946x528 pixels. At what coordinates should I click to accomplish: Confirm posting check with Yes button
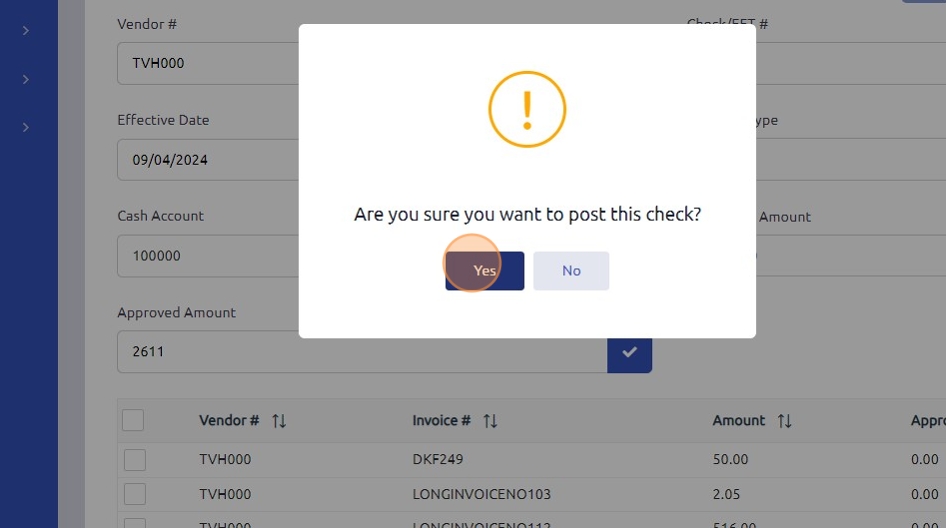pos(485,271)
